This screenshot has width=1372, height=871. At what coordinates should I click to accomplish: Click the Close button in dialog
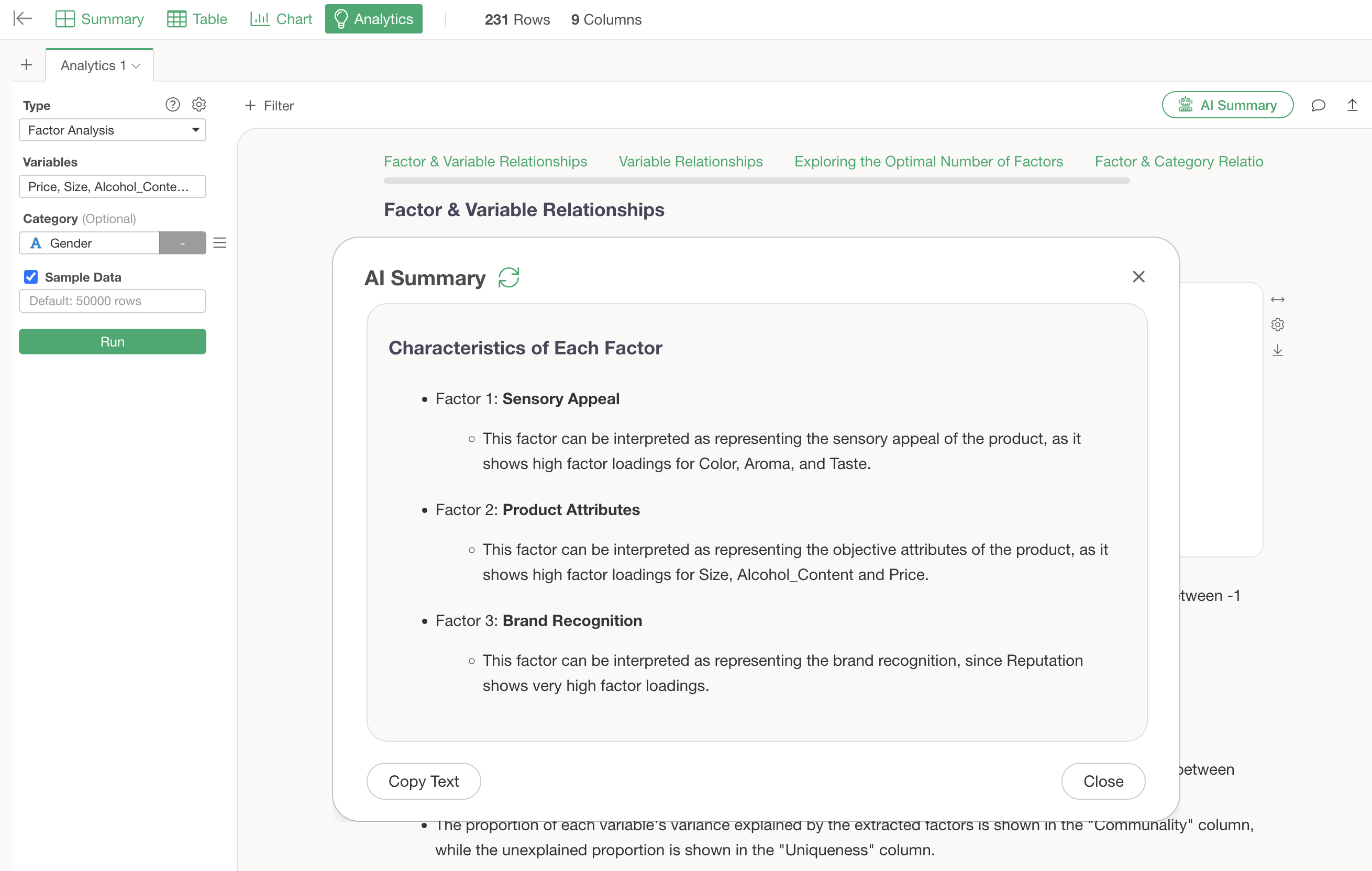pyautogui.click(x=1103, y=781)
